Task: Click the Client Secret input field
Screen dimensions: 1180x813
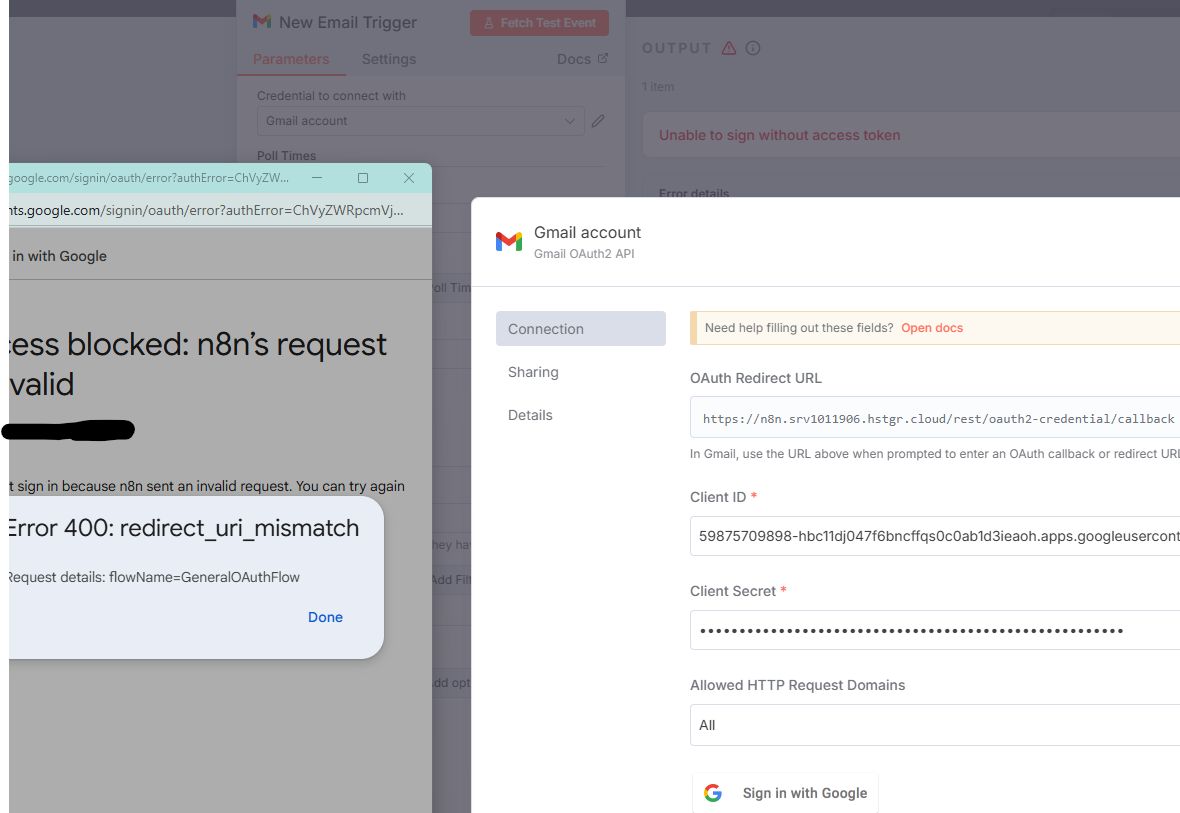Action: coord(935,630)
